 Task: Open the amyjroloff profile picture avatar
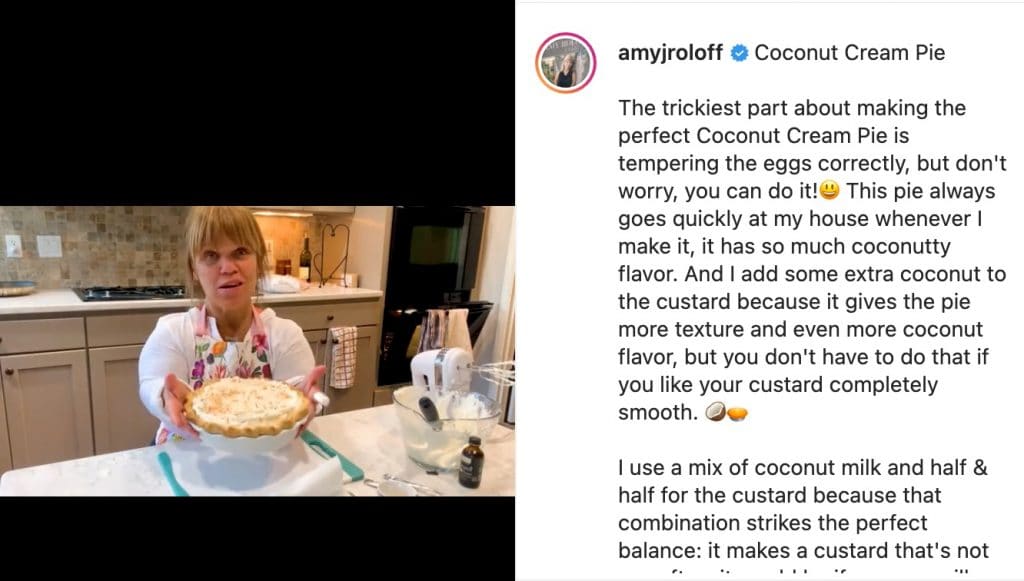tap(566, 62)
